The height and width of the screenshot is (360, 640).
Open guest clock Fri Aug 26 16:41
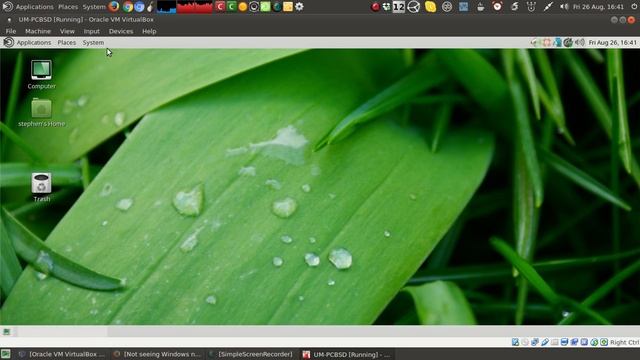[x=612, y=42]
